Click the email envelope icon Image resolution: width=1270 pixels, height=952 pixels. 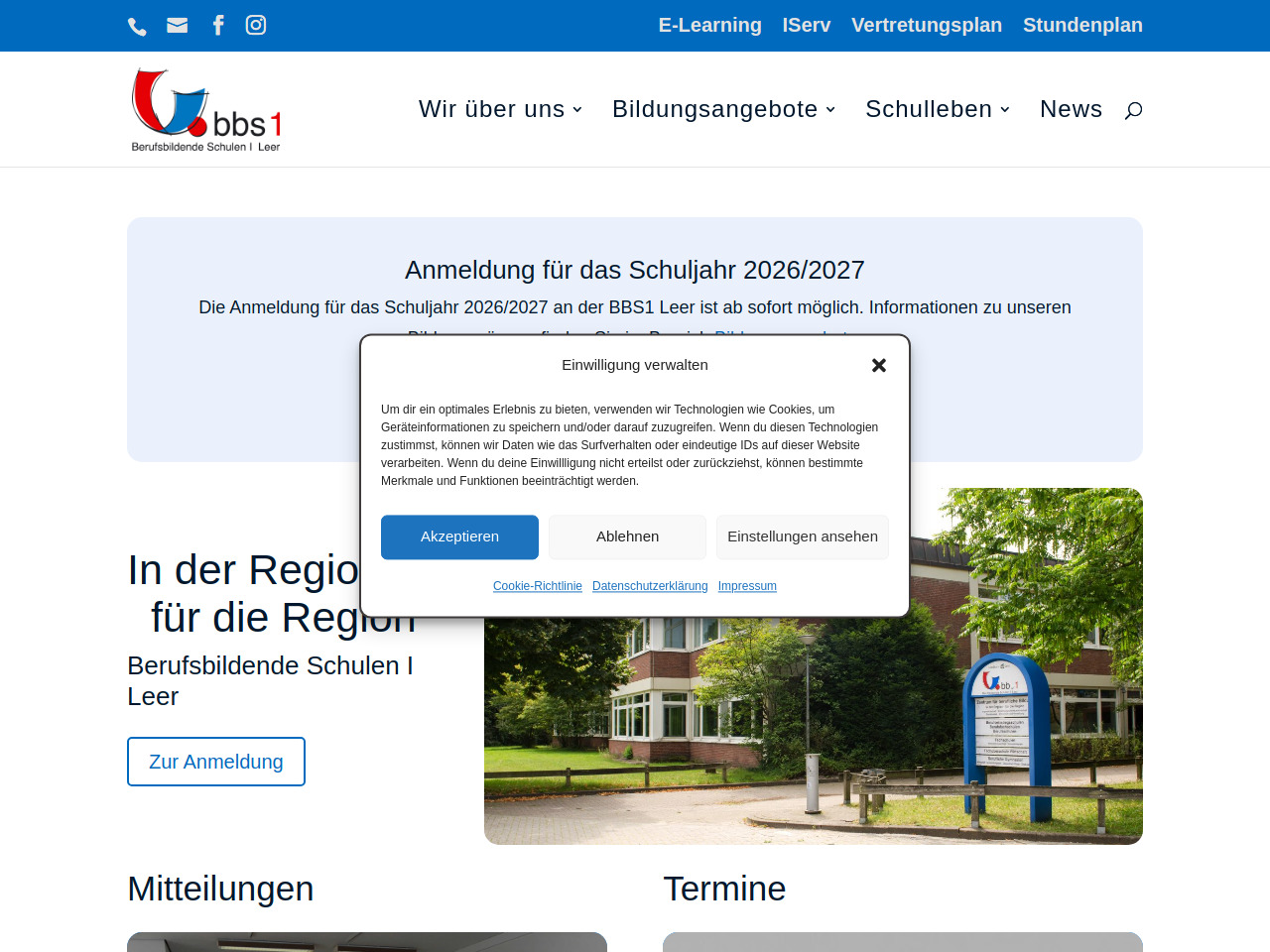coord(178,26)
